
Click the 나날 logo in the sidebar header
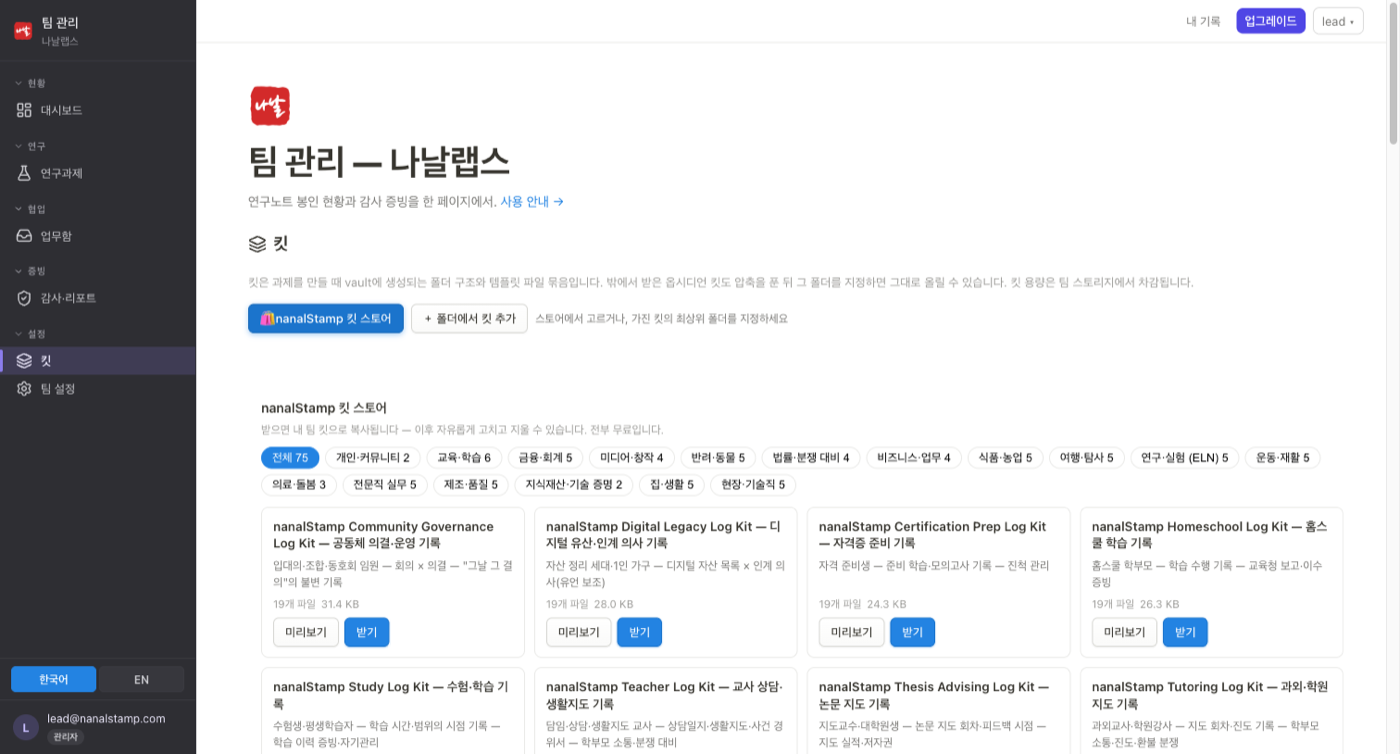tap(23, 31)
